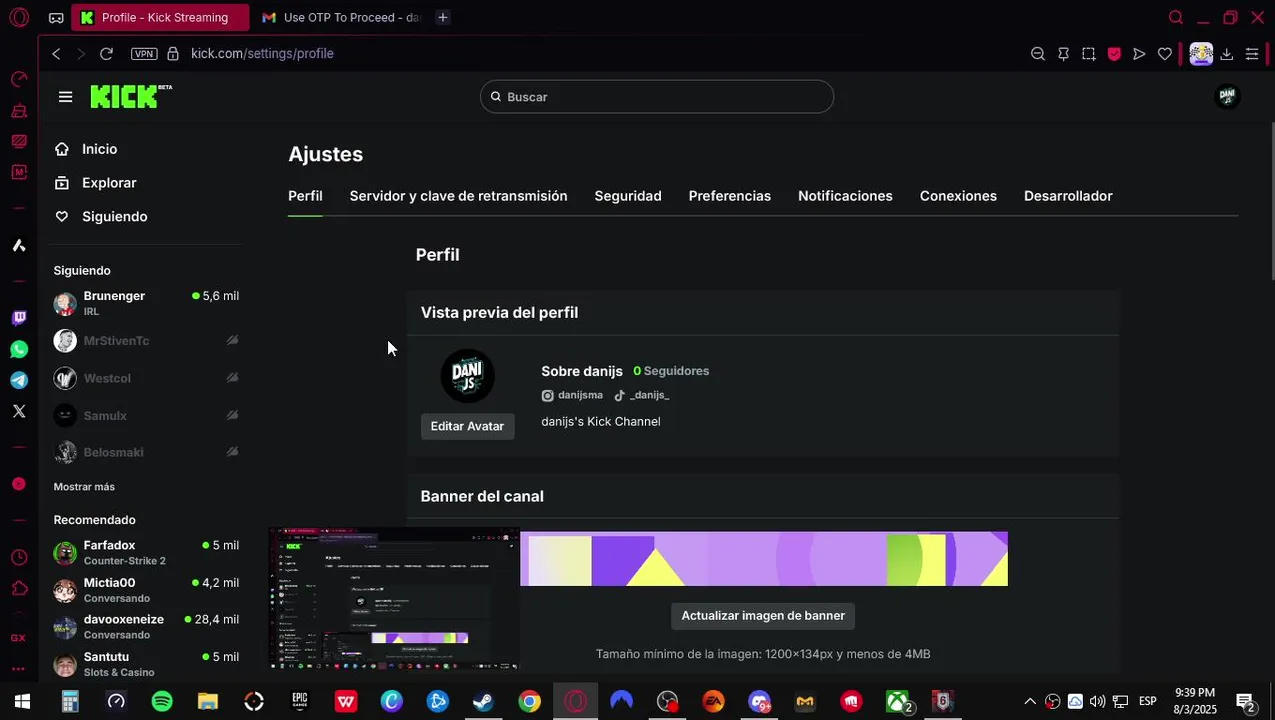Viewport: 1275px width, 720px height.
Task: Open Aria AI in Opera sidebar
Action: coord(19,245)
